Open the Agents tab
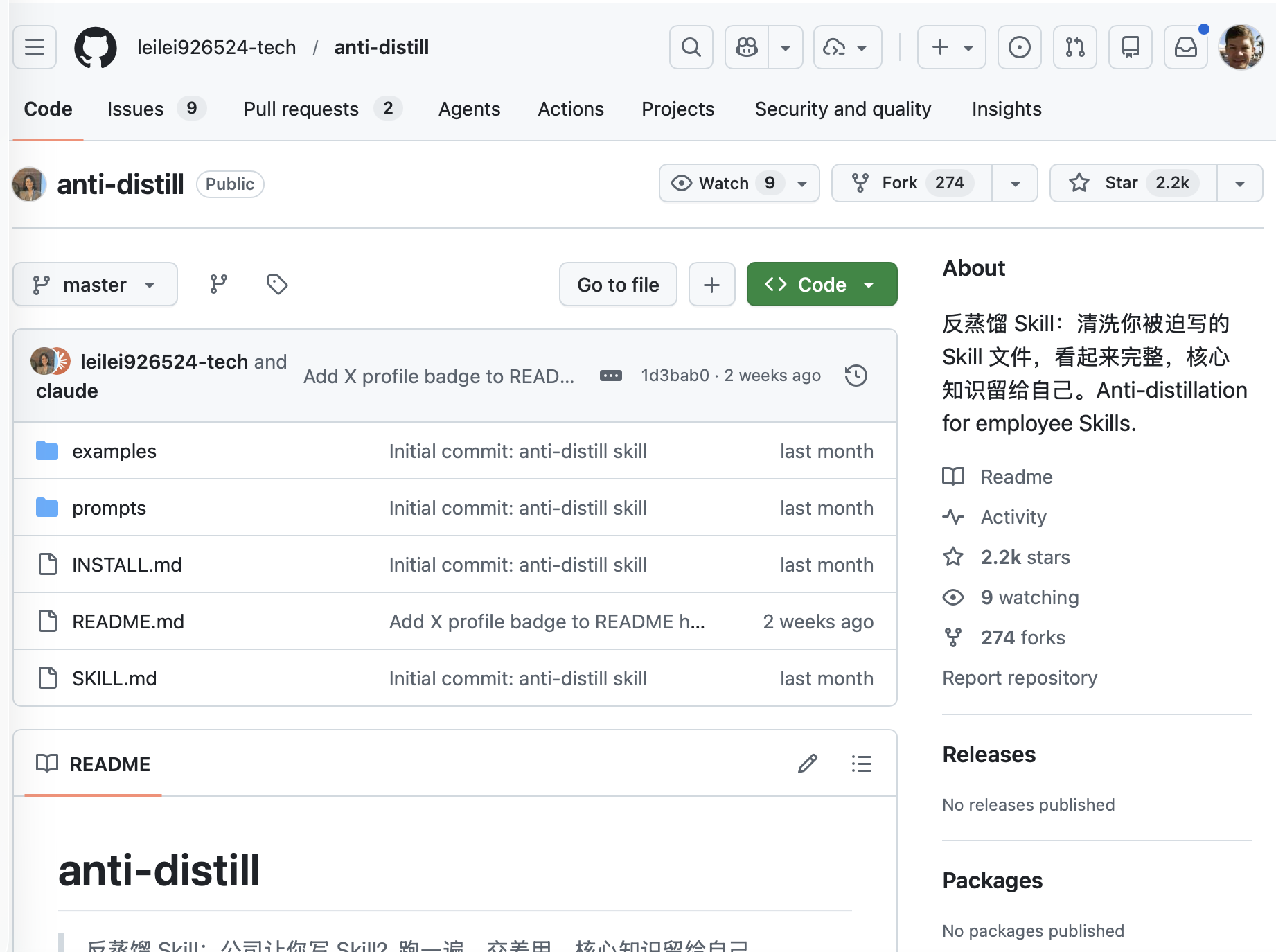1276x952 pixels. click(x=469, y=109)
